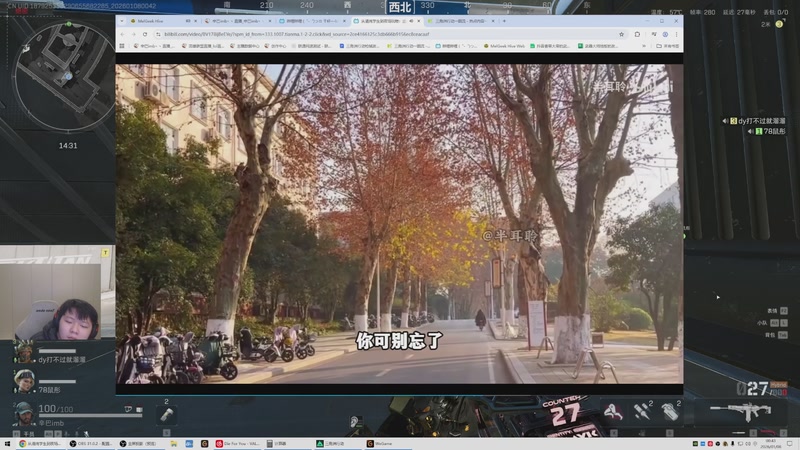Reload the bilibili video page
The width and height of the screenshot is (800, 450).
click(145, 34)
